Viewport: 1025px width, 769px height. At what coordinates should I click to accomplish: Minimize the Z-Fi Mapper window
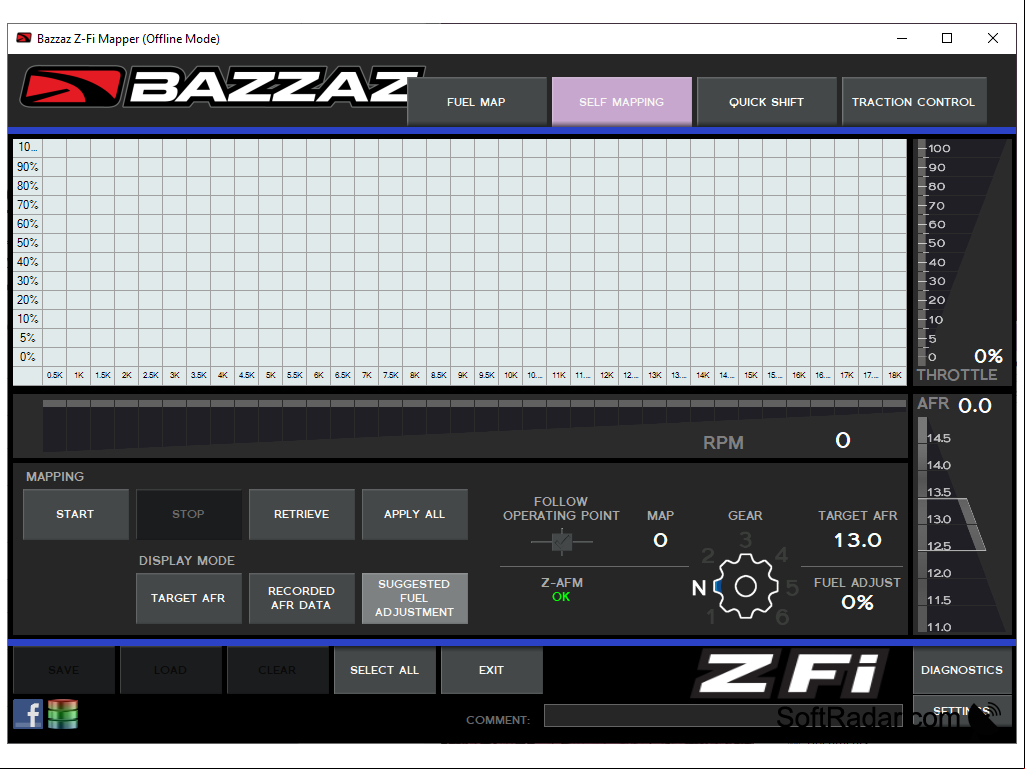902,38
